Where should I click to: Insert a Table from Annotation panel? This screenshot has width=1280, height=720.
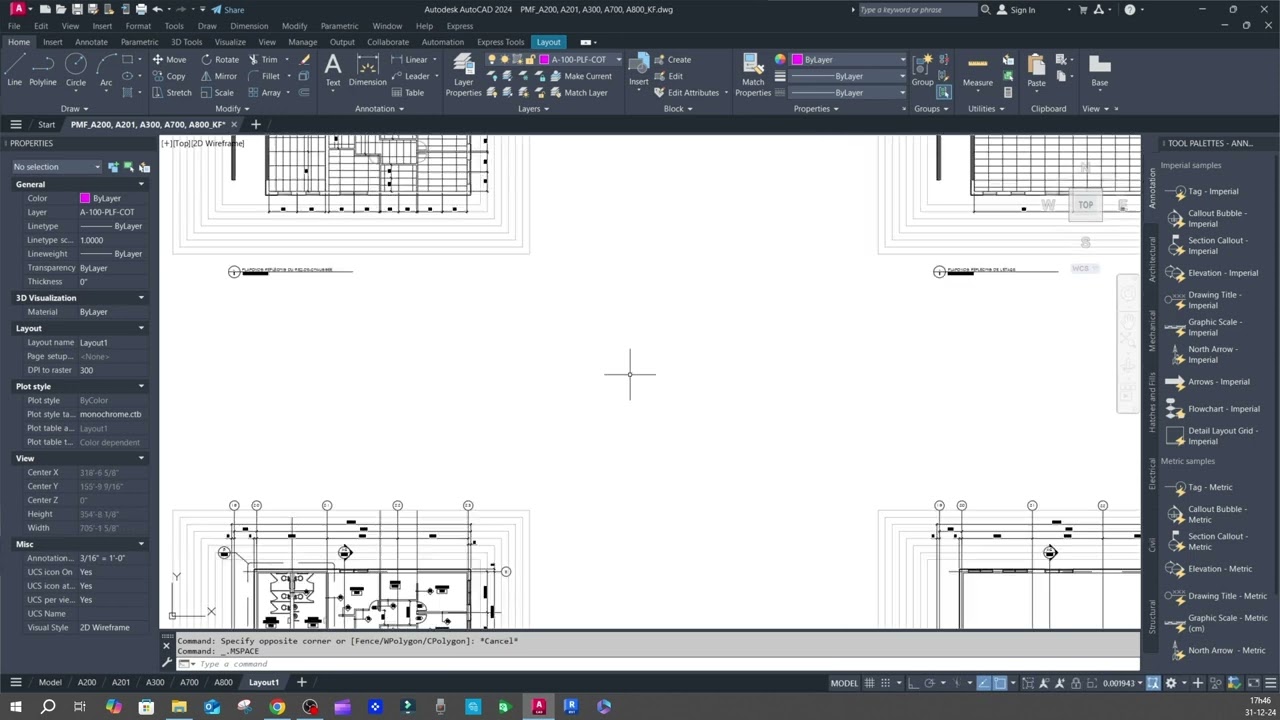click(408, 93)
